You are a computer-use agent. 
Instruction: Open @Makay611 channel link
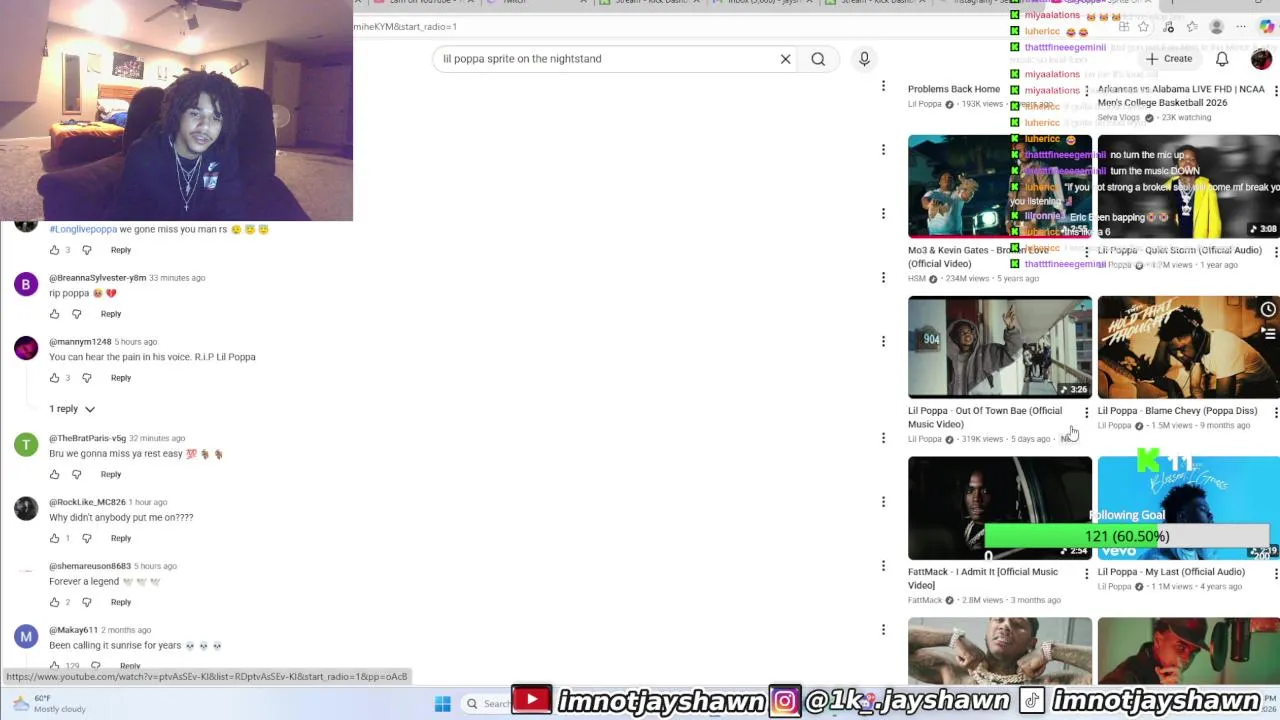[x=73, y=630]
